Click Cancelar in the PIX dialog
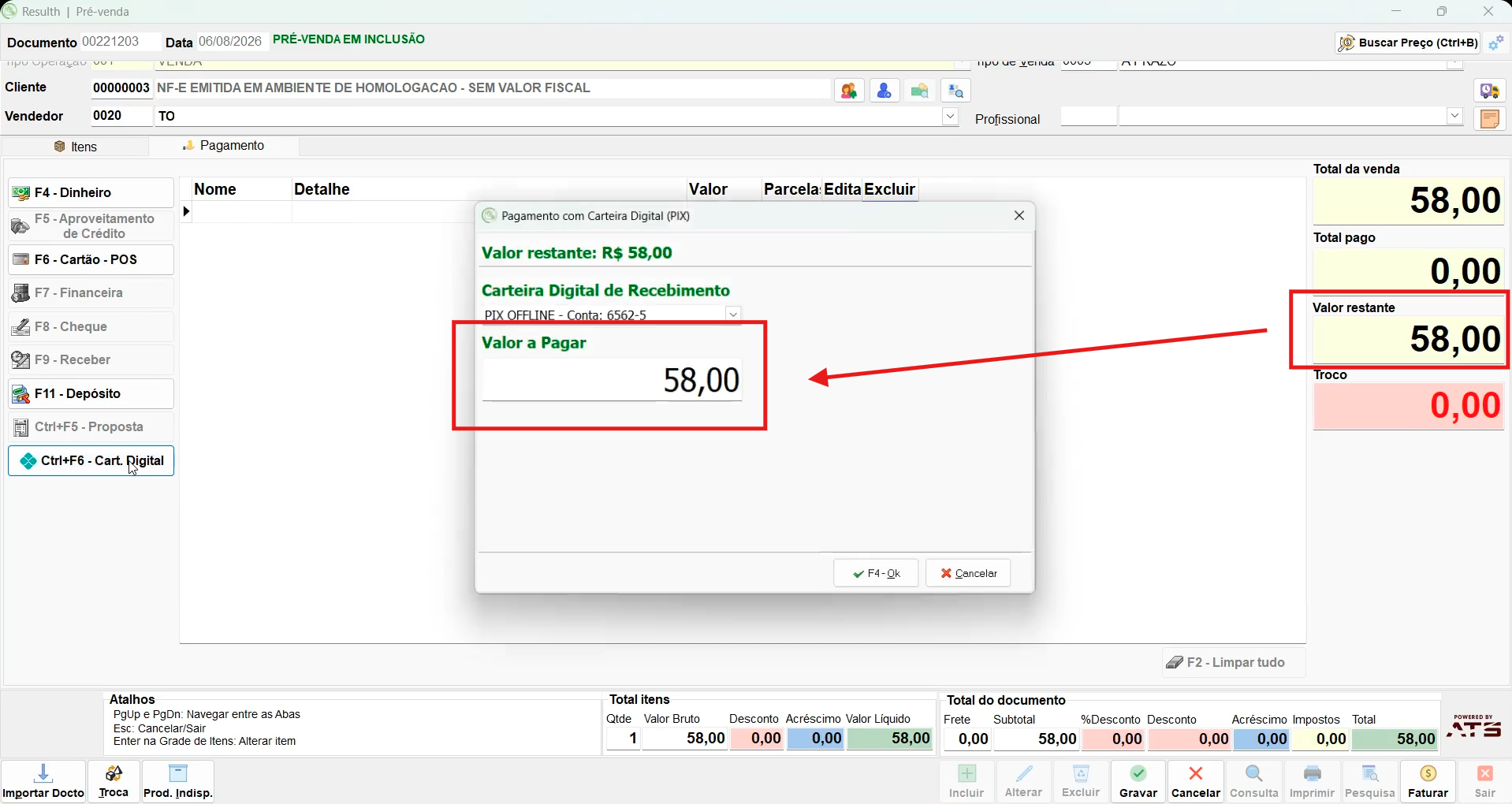The width and height of the screenshot is (1512, 804). [x=968, y=573]
